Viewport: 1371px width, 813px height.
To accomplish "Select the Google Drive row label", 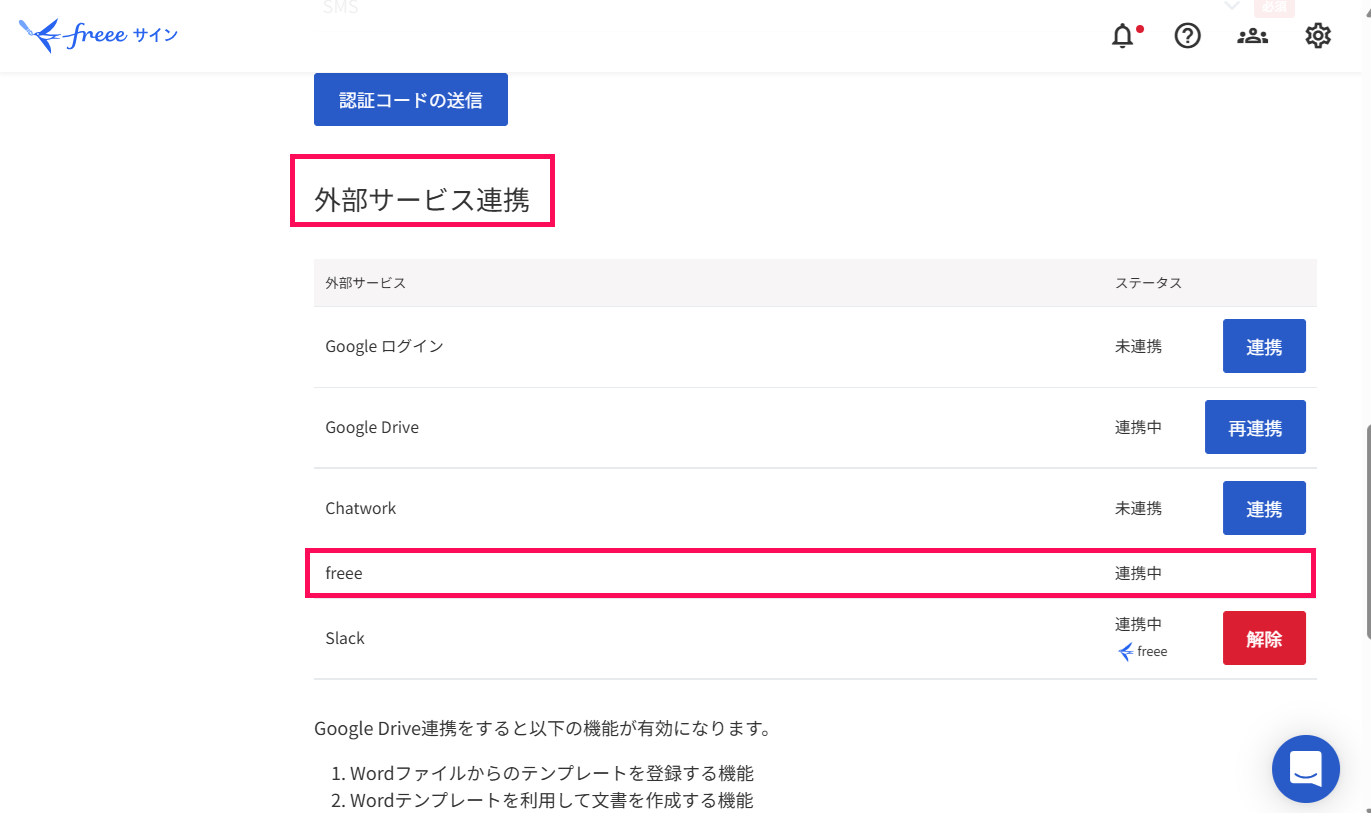I will click(x=372, y=427).
